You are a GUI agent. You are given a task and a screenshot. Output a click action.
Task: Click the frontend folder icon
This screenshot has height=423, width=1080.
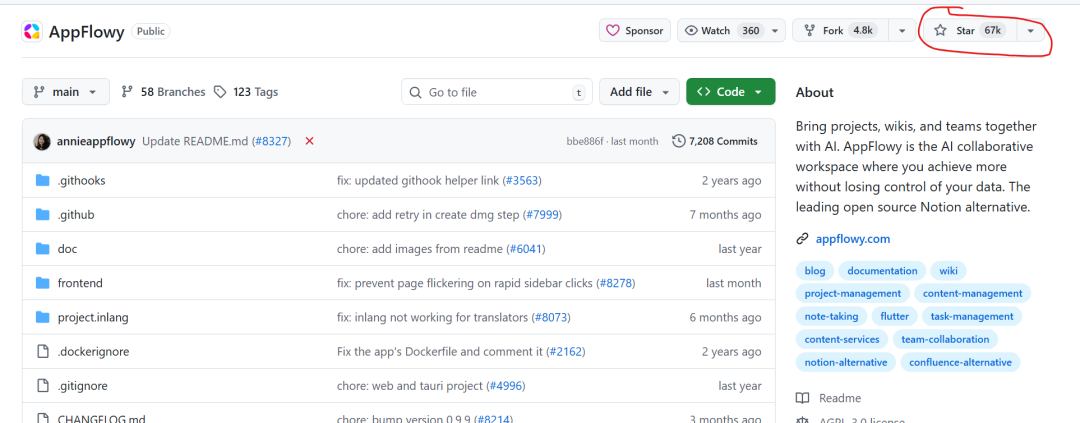click(x=43, y=283)
